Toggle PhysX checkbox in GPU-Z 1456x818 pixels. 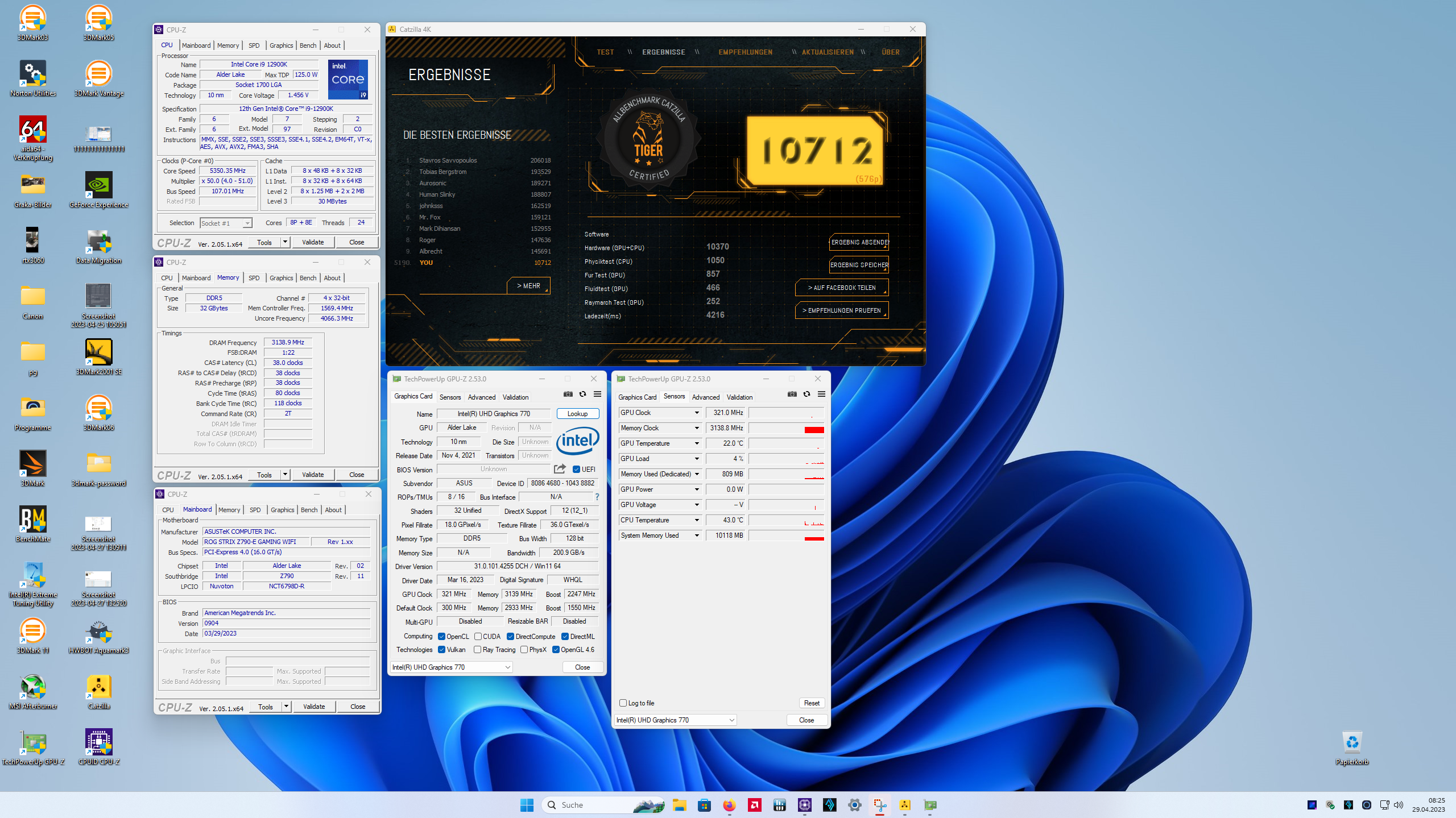click(x=524, y=650)
